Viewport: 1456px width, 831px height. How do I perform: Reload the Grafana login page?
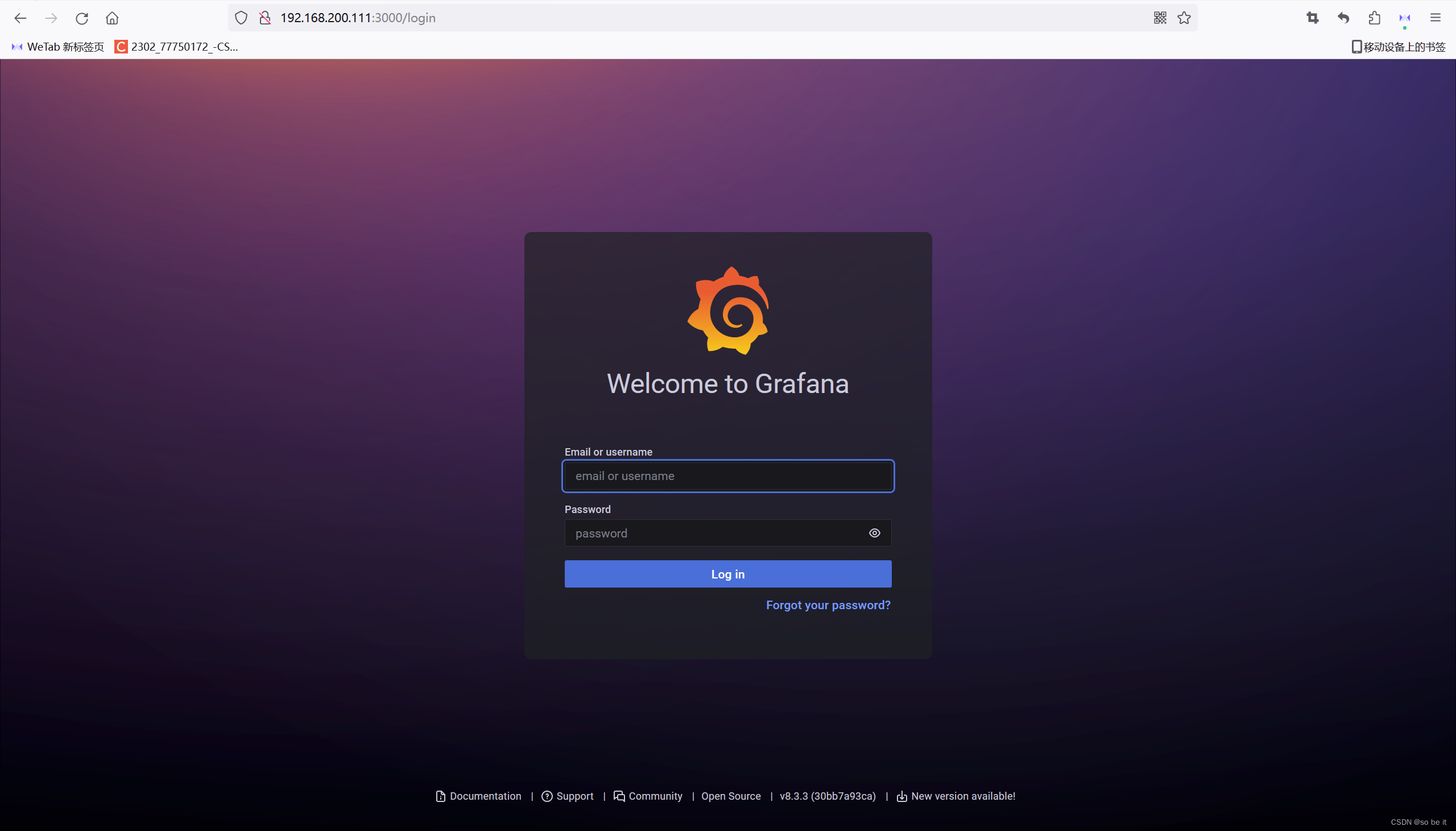pyautogui.click(x=81, y=18)
